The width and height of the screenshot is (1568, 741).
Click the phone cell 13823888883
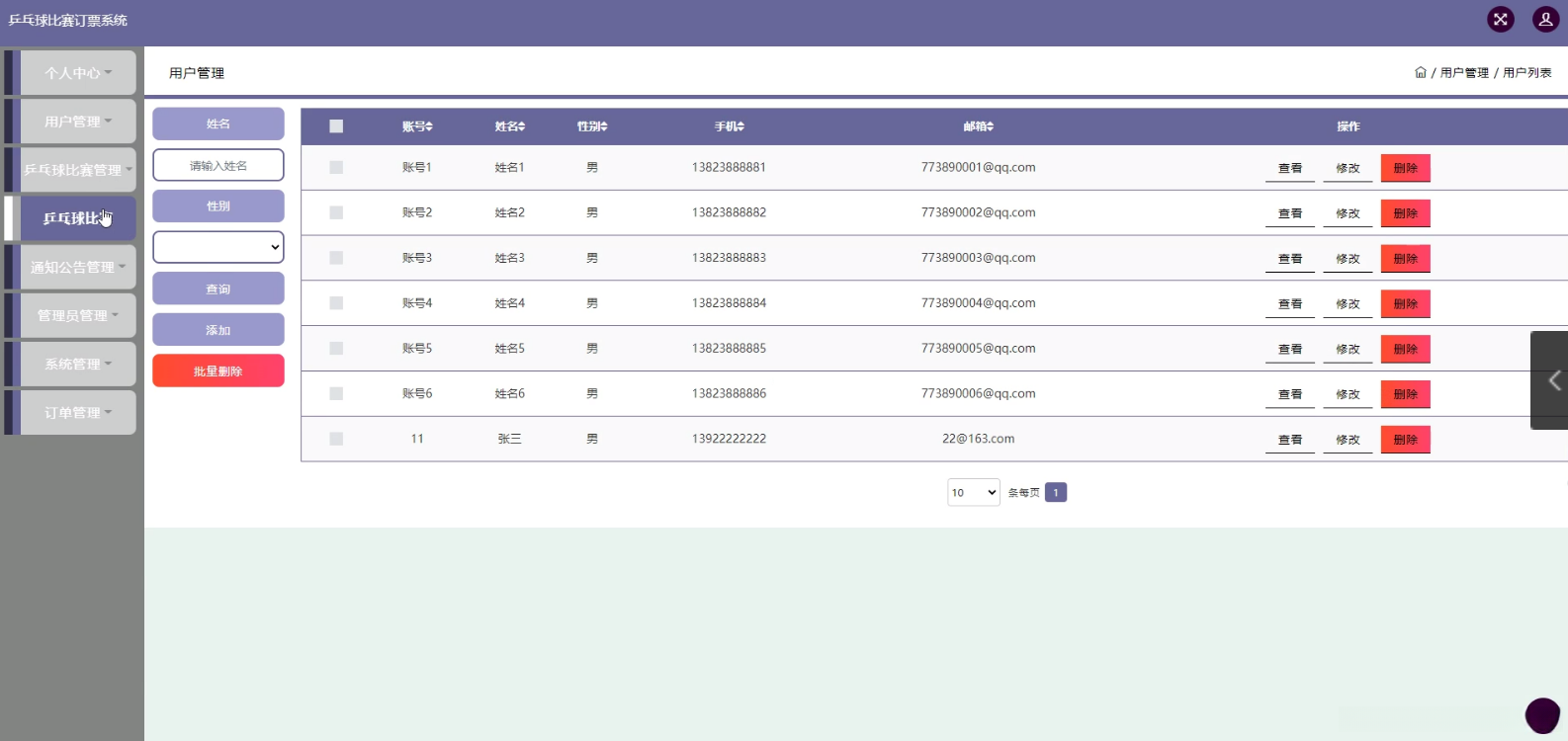(730, 258)
